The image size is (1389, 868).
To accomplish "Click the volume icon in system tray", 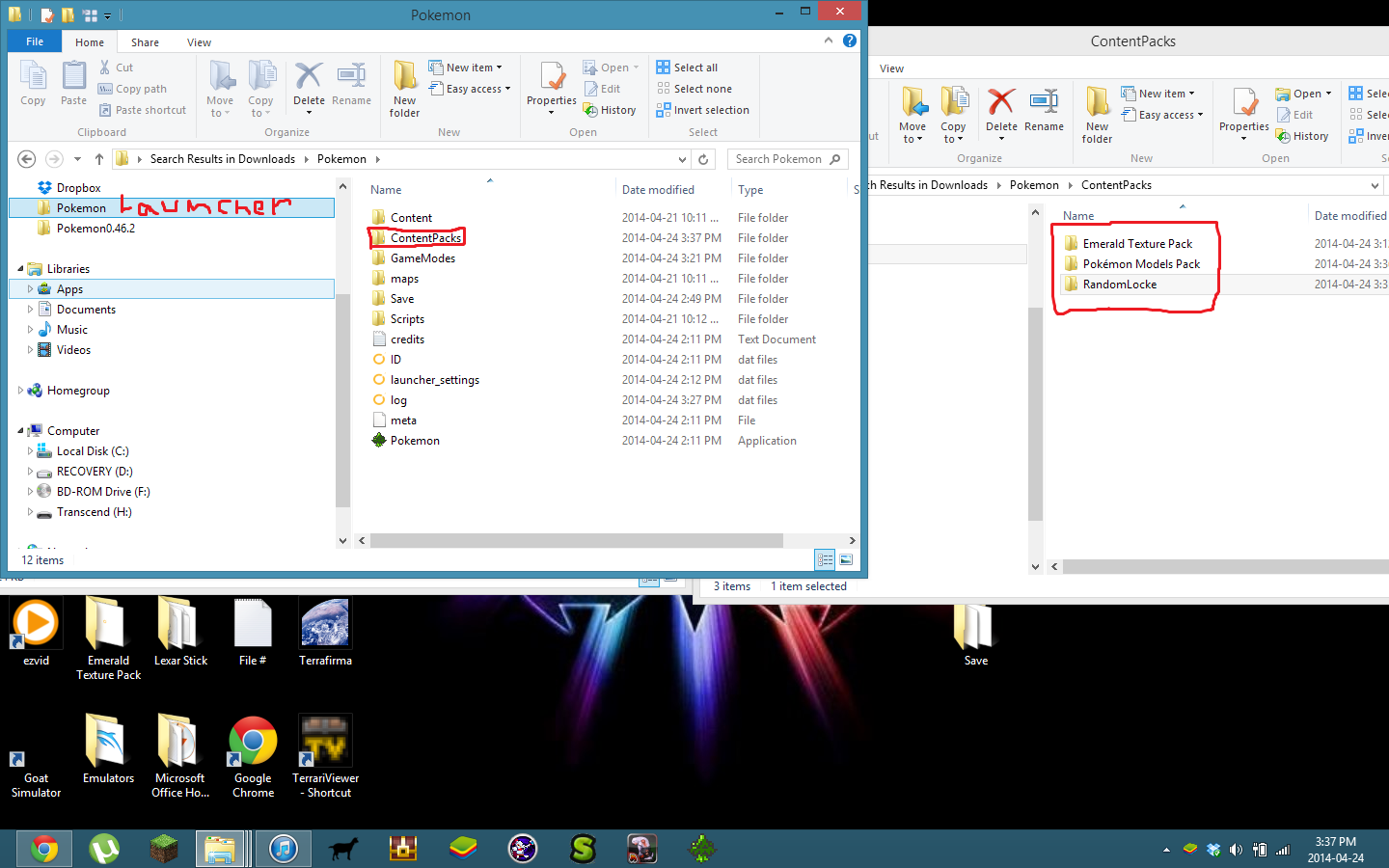I will tap(1237, 850).
